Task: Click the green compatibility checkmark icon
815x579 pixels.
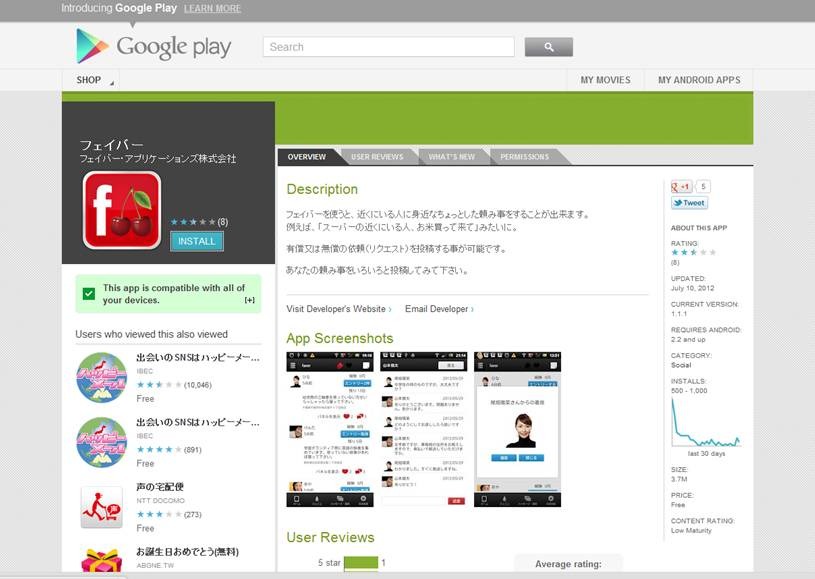Action: tap(89, 294)
